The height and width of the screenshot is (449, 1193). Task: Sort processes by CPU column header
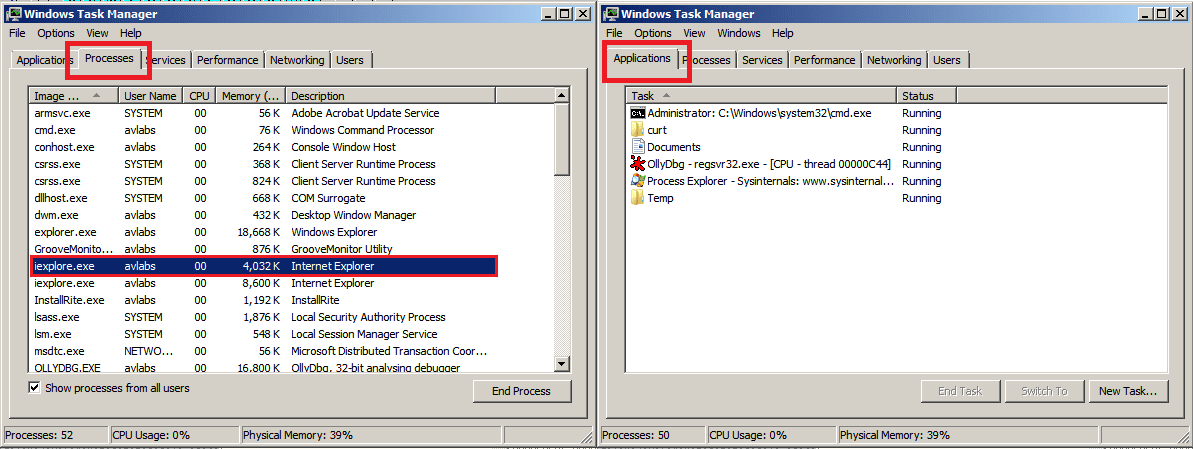(199, 96)
